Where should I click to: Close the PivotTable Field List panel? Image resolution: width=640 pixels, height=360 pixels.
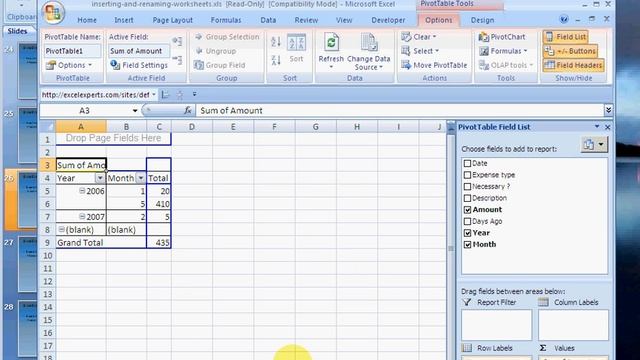607,127
